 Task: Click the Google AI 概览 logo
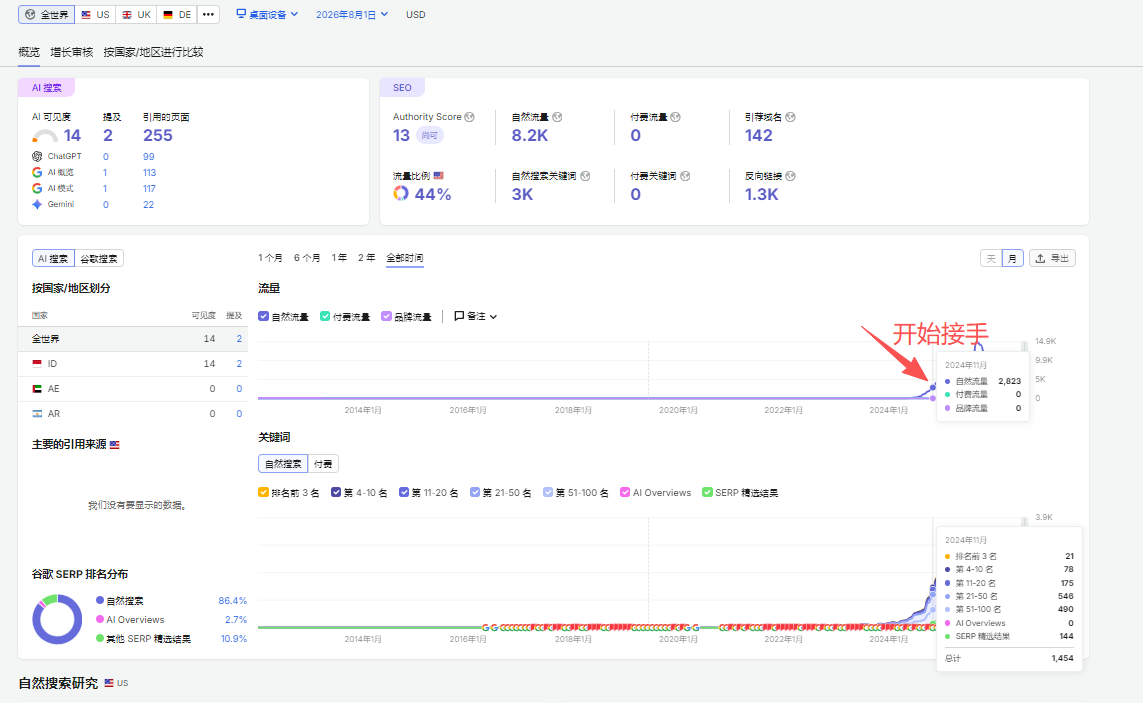(37, 172)
